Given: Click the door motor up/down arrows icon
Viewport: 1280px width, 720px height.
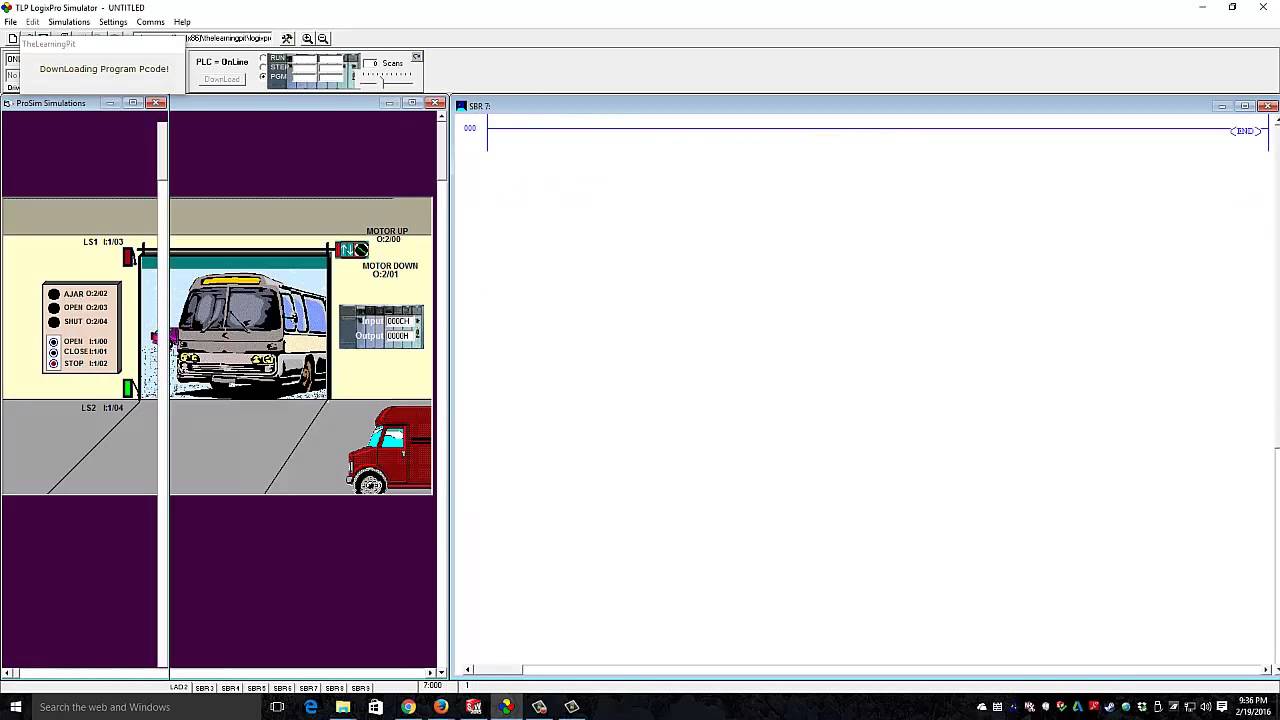Looking at the screenshot, I should point(346,250).
